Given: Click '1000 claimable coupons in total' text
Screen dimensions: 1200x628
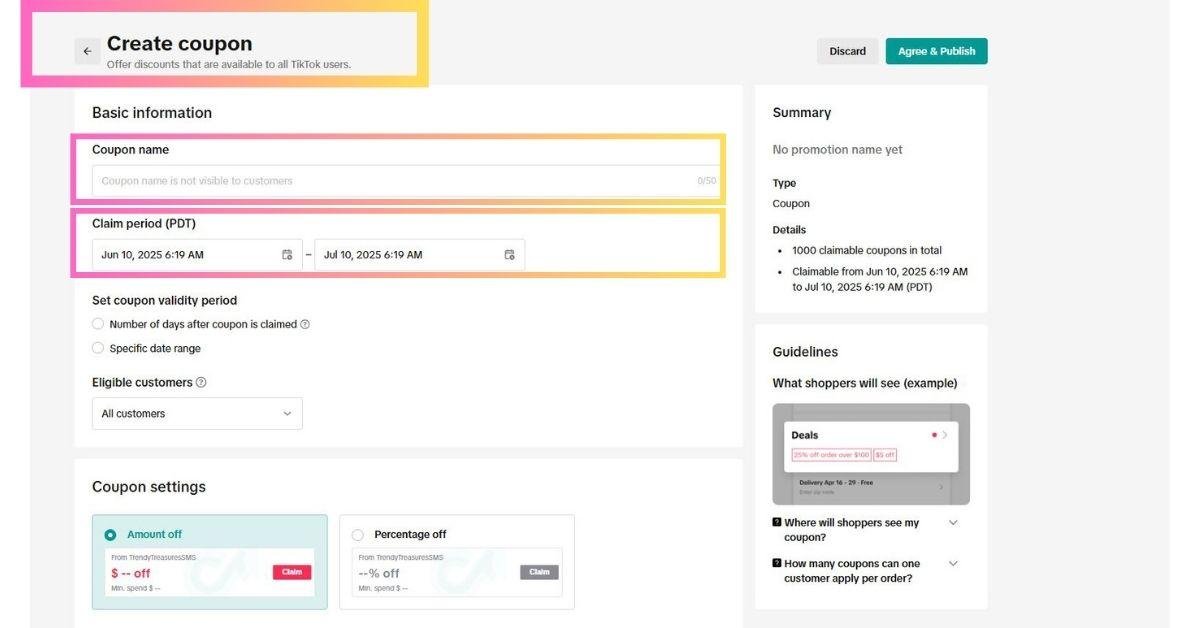Looking at the screenshot, I should coord(867,251).
